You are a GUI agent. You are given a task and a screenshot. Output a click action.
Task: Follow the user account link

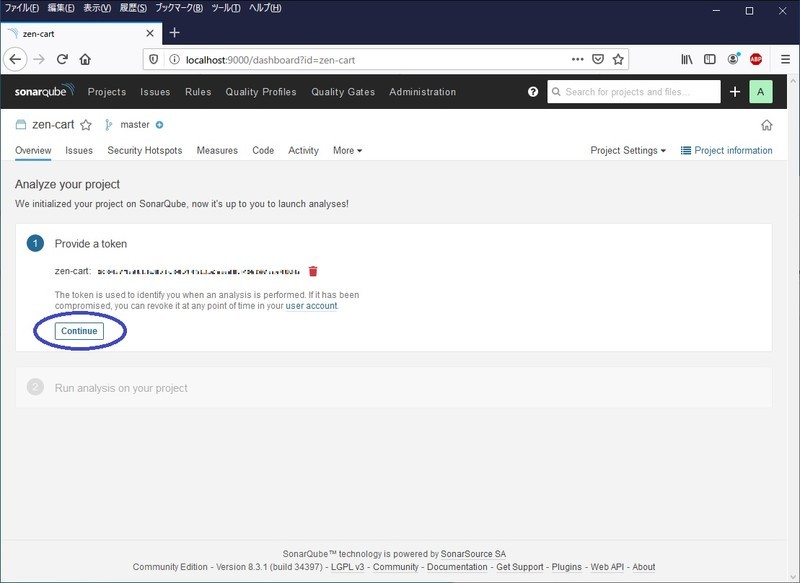pyautogui.click(x=311, y=306)
